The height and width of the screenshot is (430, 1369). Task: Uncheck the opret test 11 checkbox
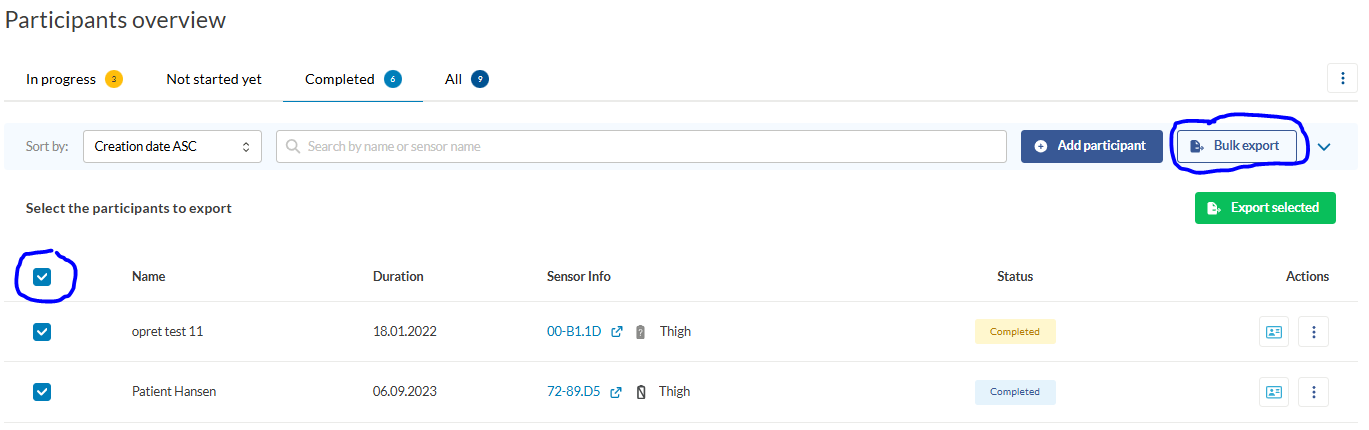coord(42,332)
